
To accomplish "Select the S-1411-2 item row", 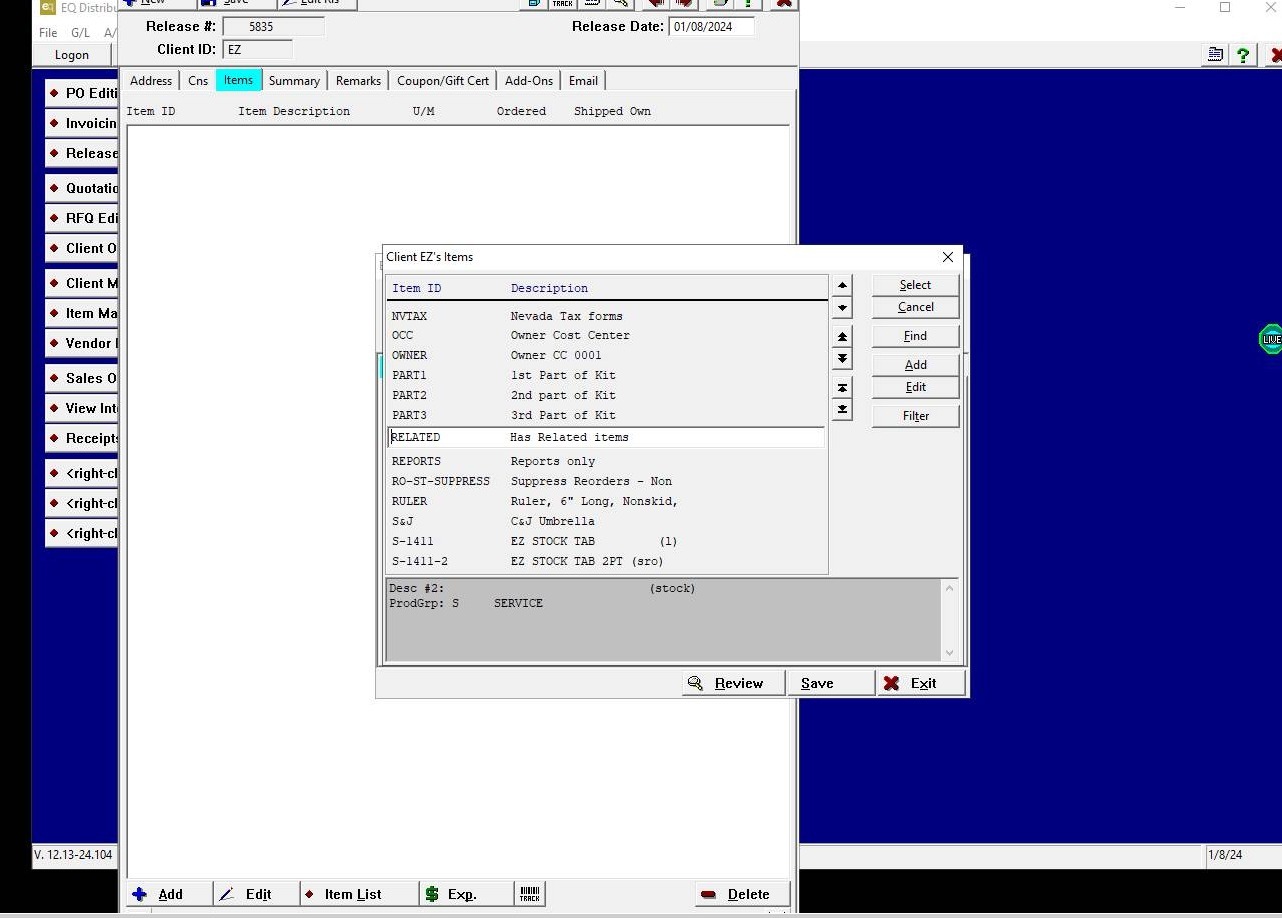I will (607, 561).
